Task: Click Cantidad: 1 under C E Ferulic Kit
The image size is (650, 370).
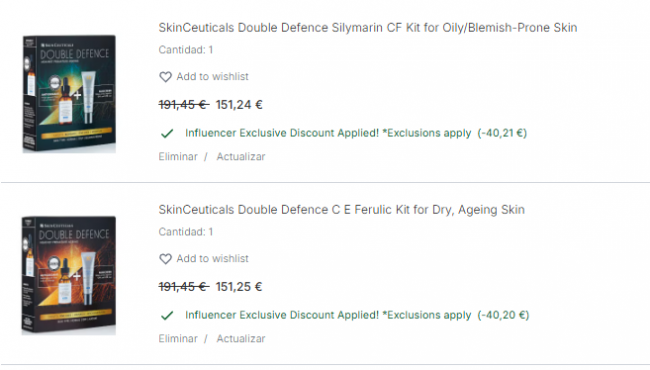Action: 186,232
